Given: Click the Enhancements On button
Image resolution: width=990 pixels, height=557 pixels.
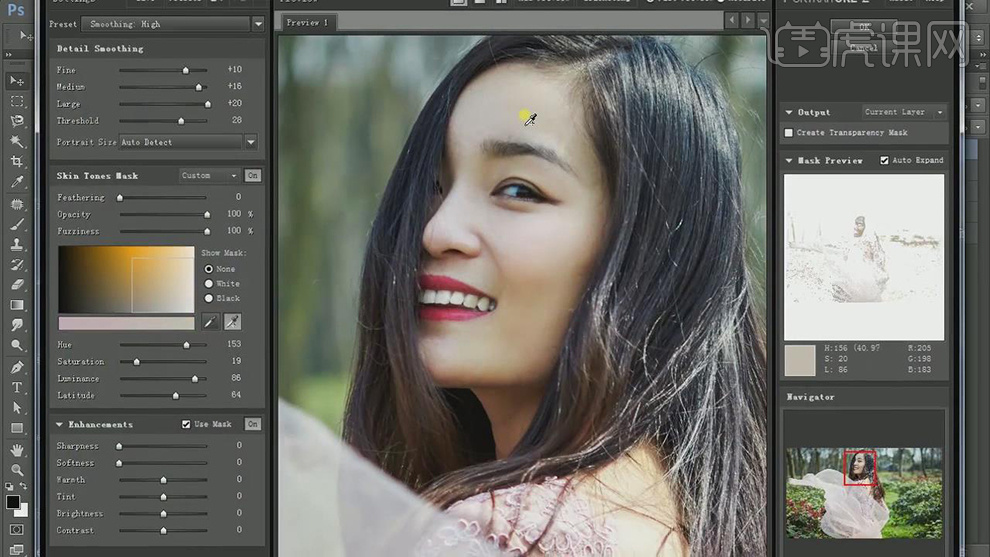Looking at the screenshot, I should point(253,424).
